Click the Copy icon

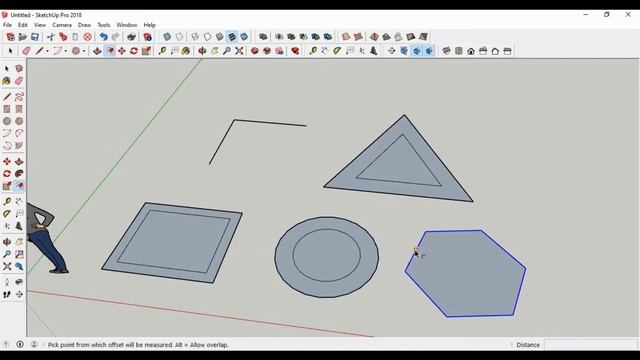63,37
